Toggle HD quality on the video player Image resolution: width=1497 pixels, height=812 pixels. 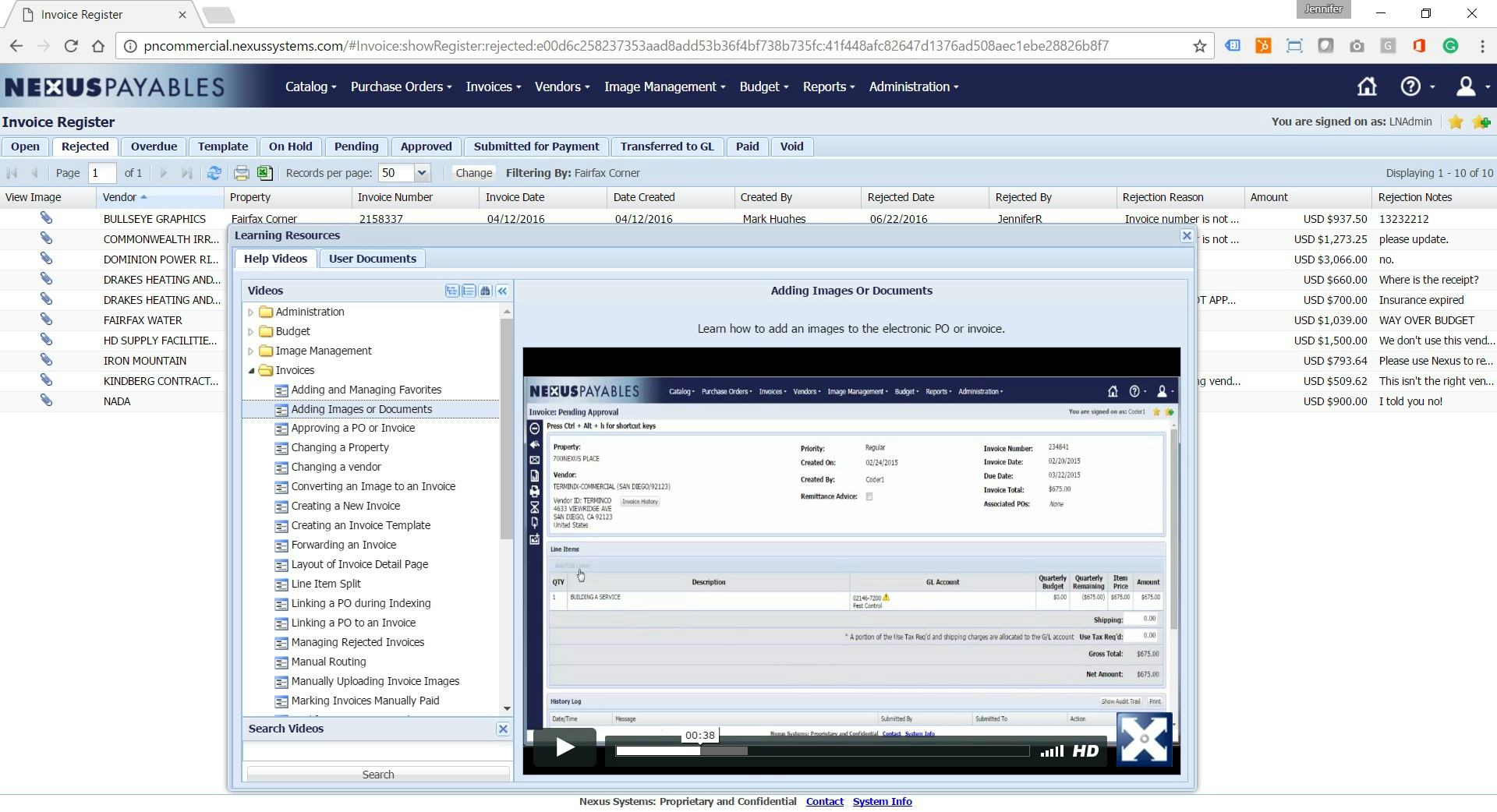(x=1085, y=751)
